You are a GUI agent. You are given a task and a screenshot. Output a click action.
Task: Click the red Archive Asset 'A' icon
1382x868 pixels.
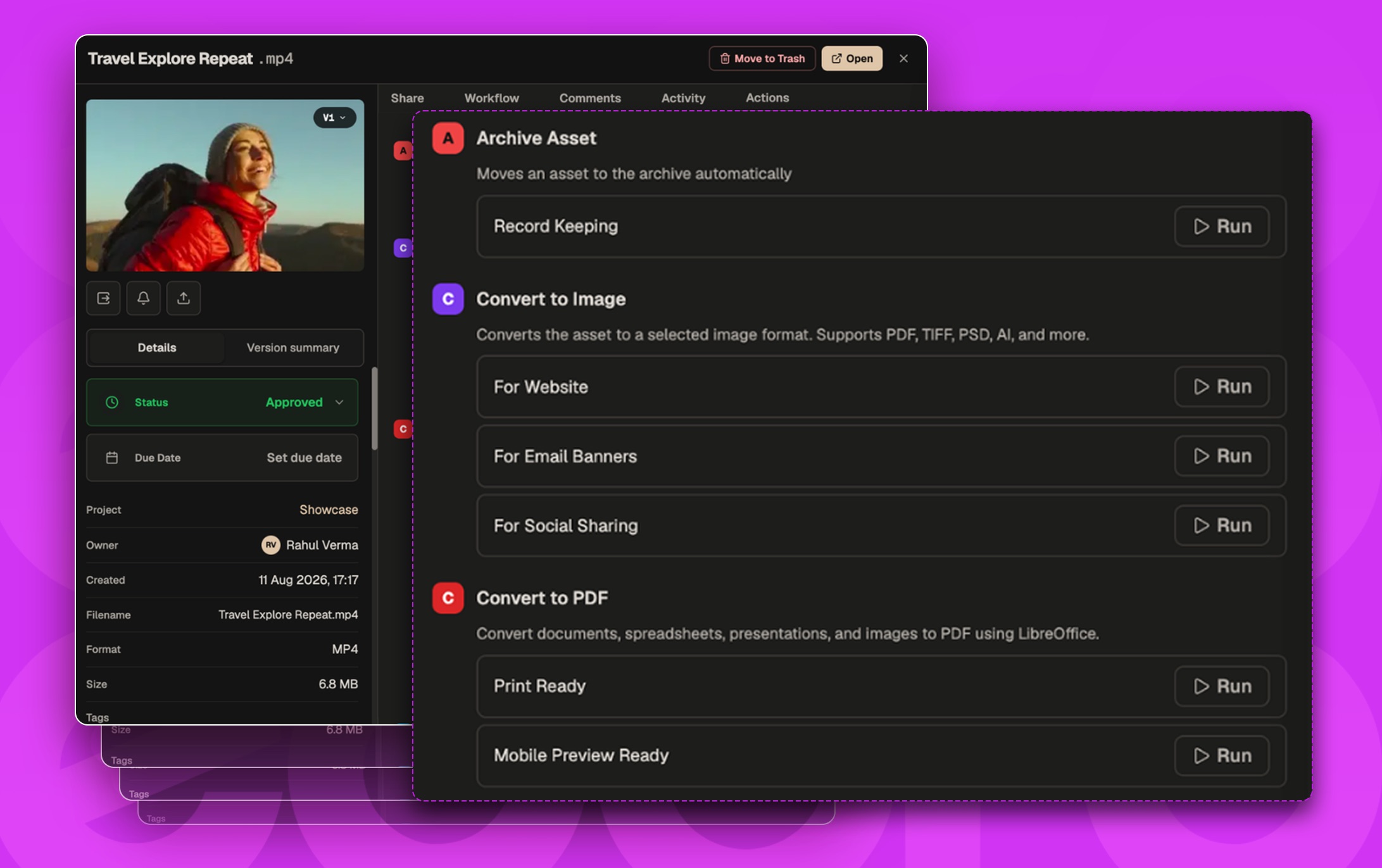(x=448, y=138)
